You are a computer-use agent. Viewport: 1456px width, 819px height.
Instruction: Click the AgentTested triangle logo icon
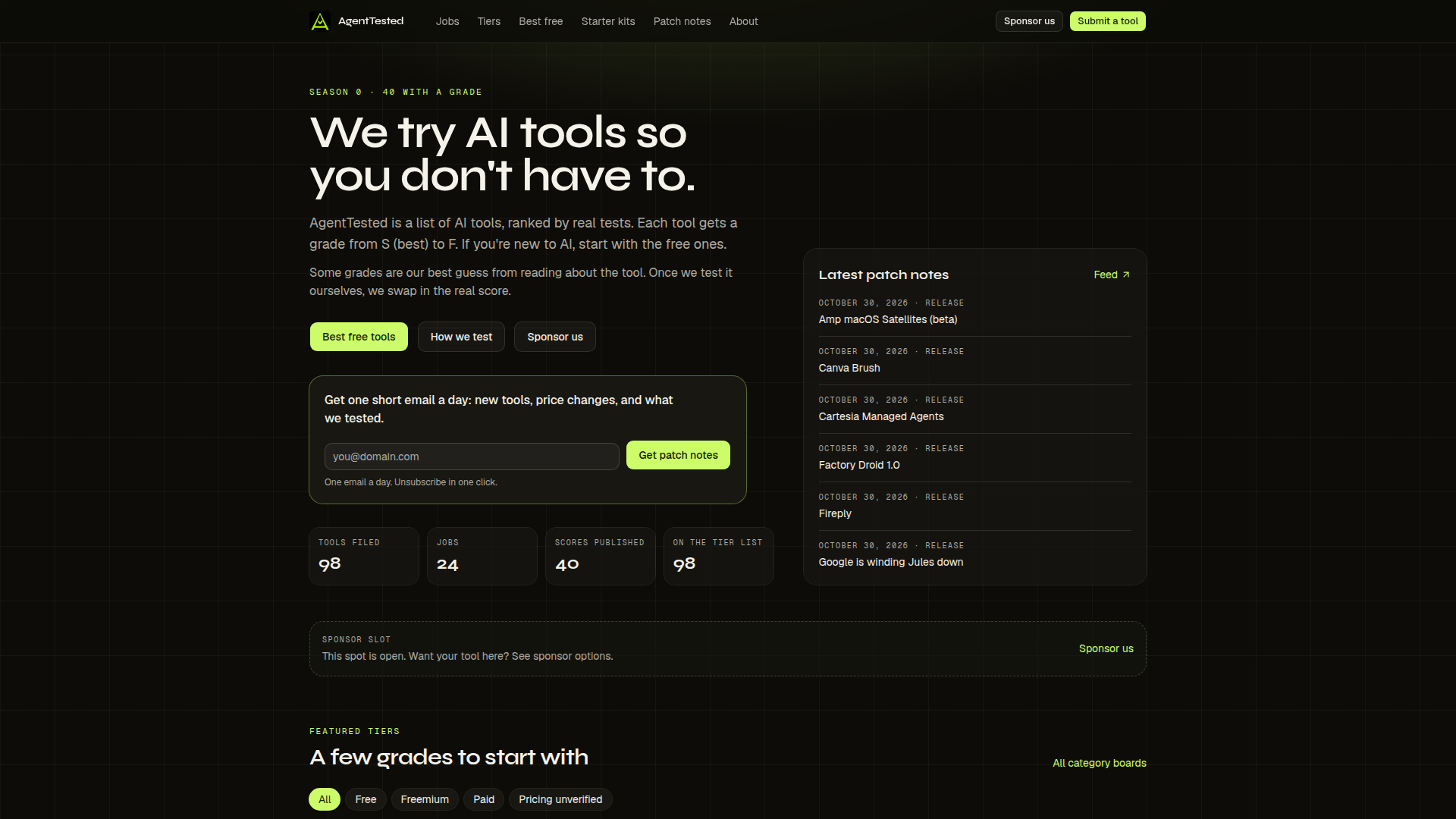tap(320, 21)
